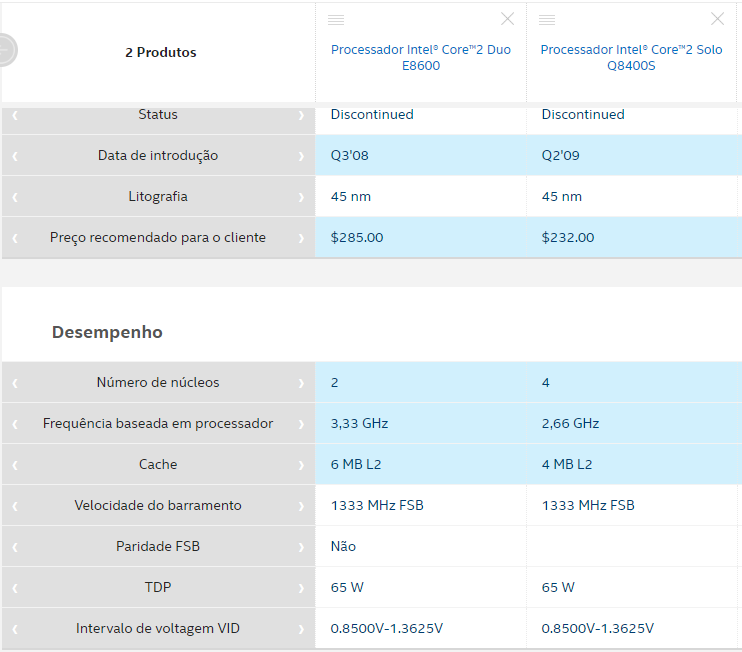The width and height of the screenshot is (742, 652).
Task: Select the Status row label
Action: point(158,115)
